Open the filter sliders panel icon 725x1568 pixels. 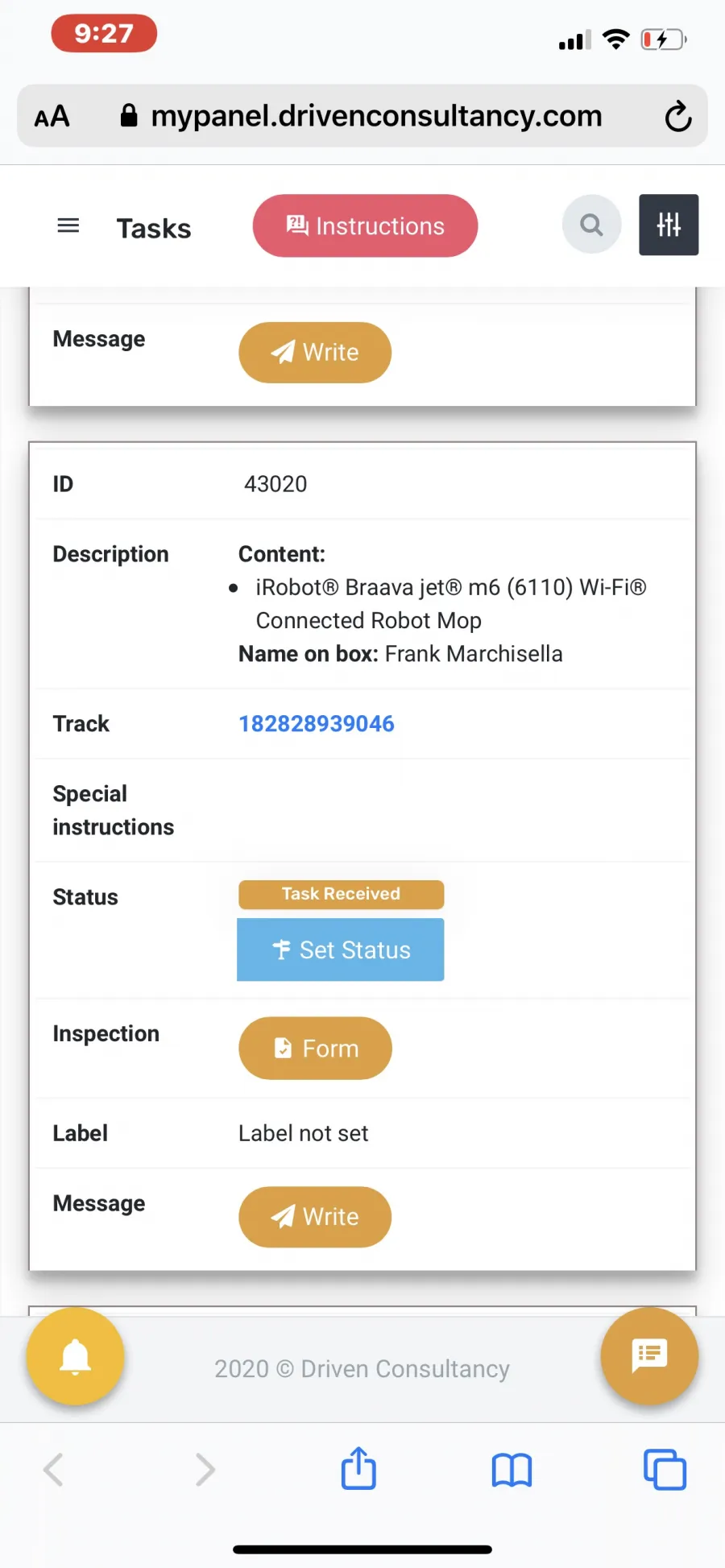[669, 225]
